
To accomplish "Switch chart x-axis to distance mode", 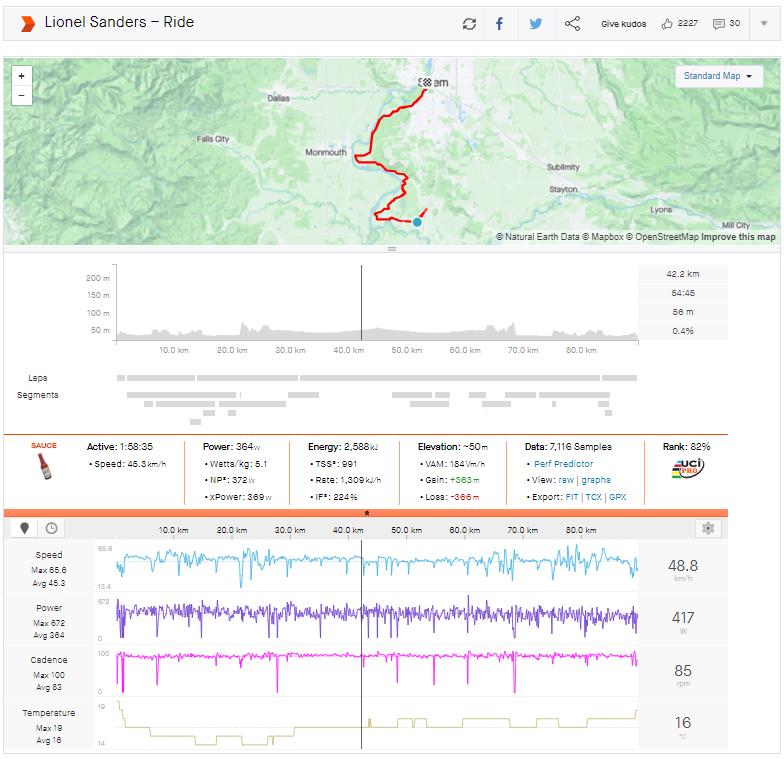I will click(24, 528).
